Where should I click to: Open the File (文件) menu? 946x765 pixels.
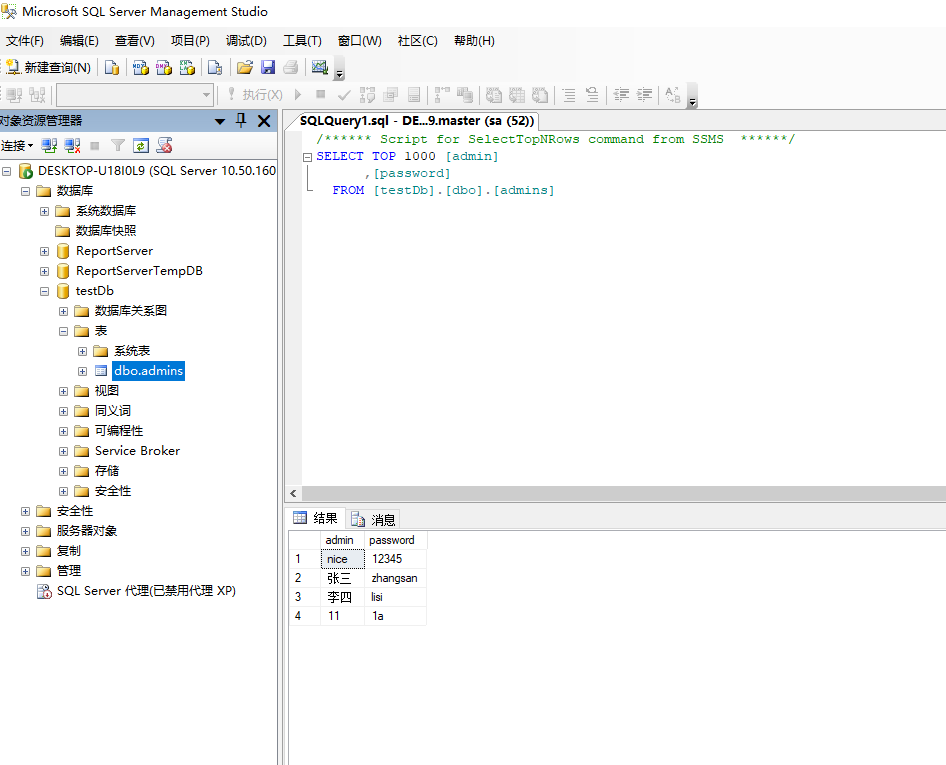click(25, 40)
